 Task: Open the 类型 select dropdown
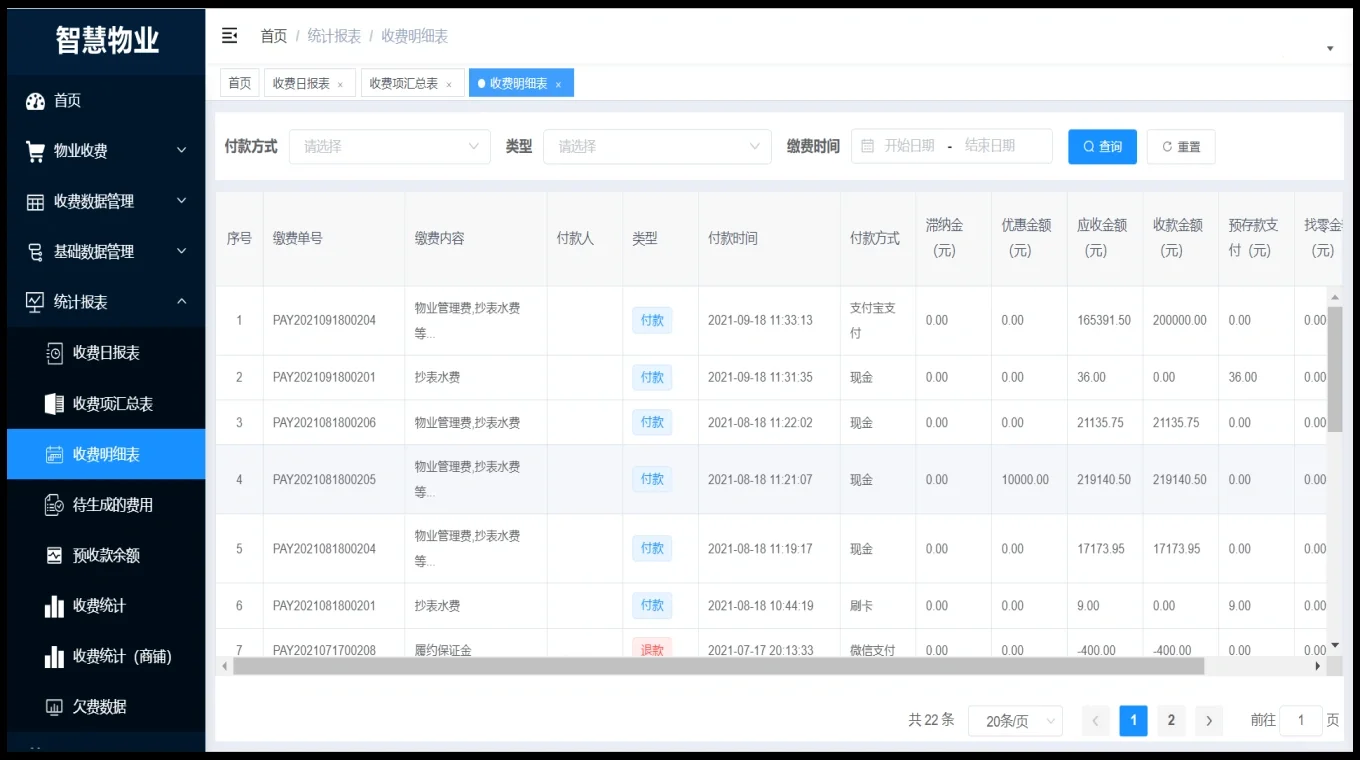(x=657, y=147)
